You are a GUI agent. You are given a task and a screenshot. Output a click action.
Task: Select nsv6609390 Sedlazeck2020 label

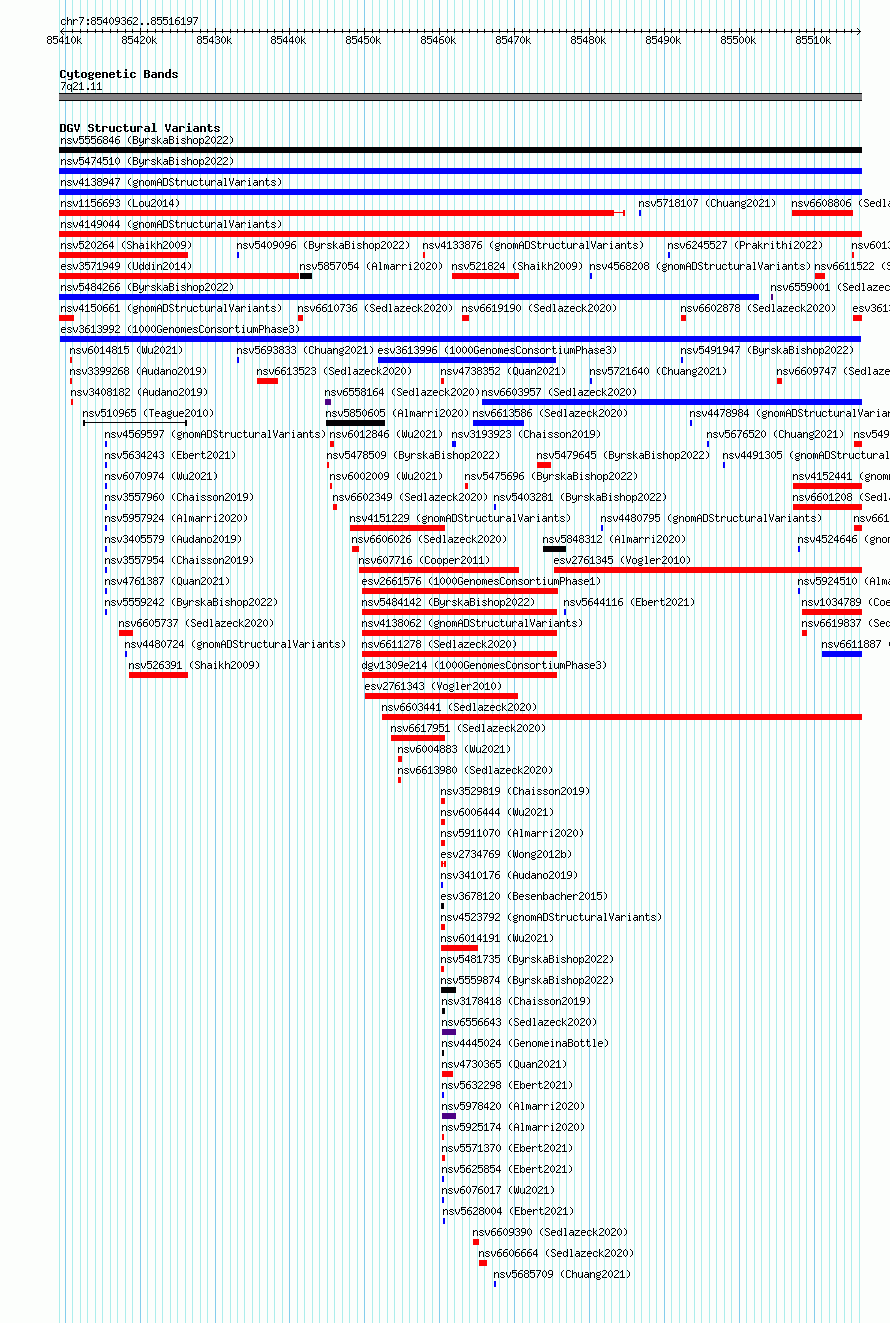click(x=550, y=1232)
